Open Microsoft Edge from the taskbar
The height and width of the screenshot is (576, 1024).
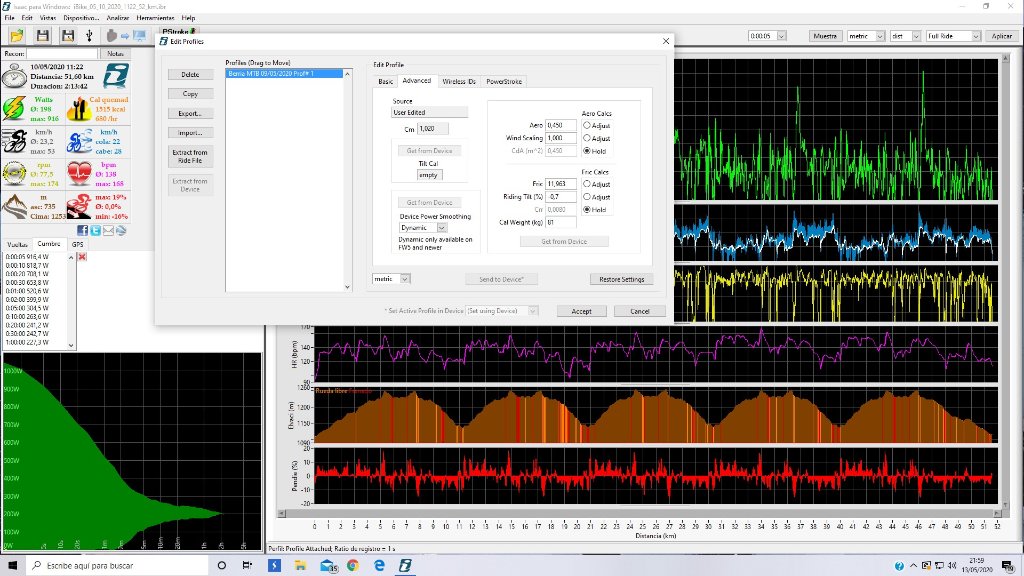click(379, 566)
